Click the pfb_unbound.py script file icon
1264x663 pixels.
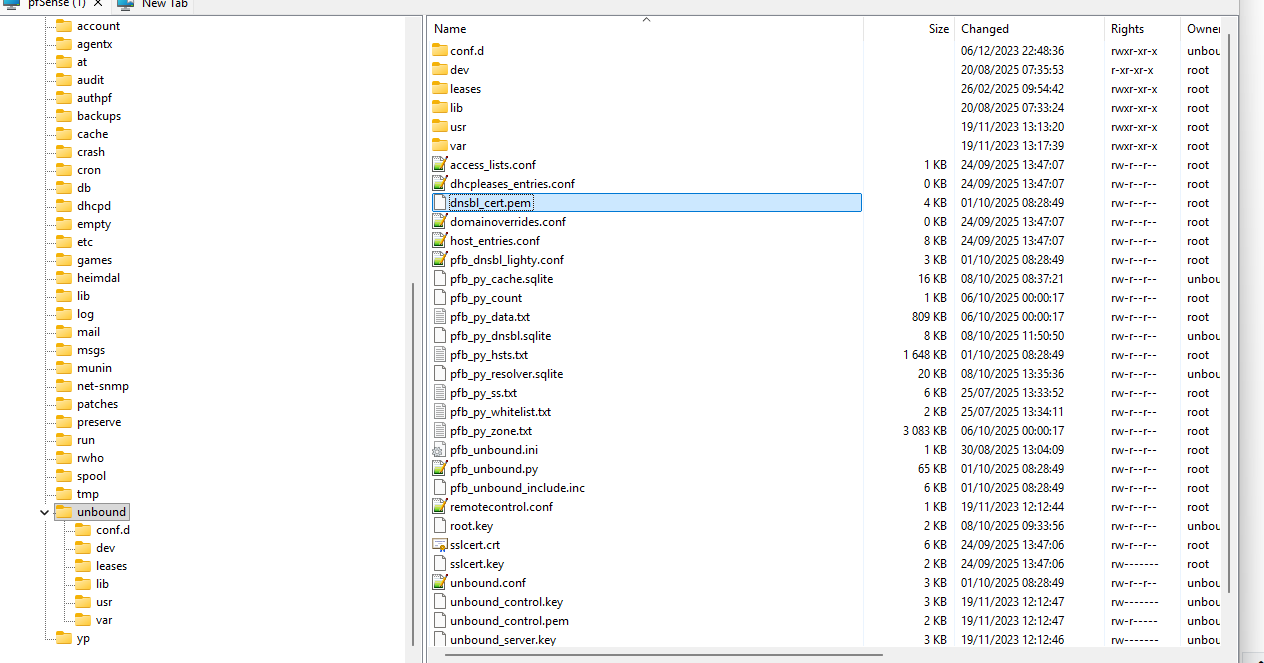440,469
